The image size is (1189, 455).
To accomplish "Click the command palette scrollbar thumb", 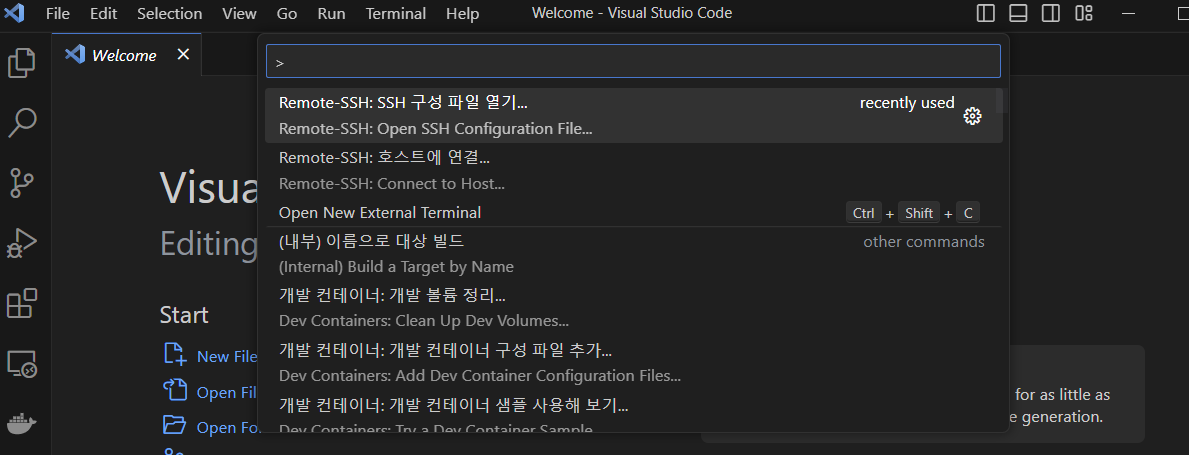I will click(1001, 100).
